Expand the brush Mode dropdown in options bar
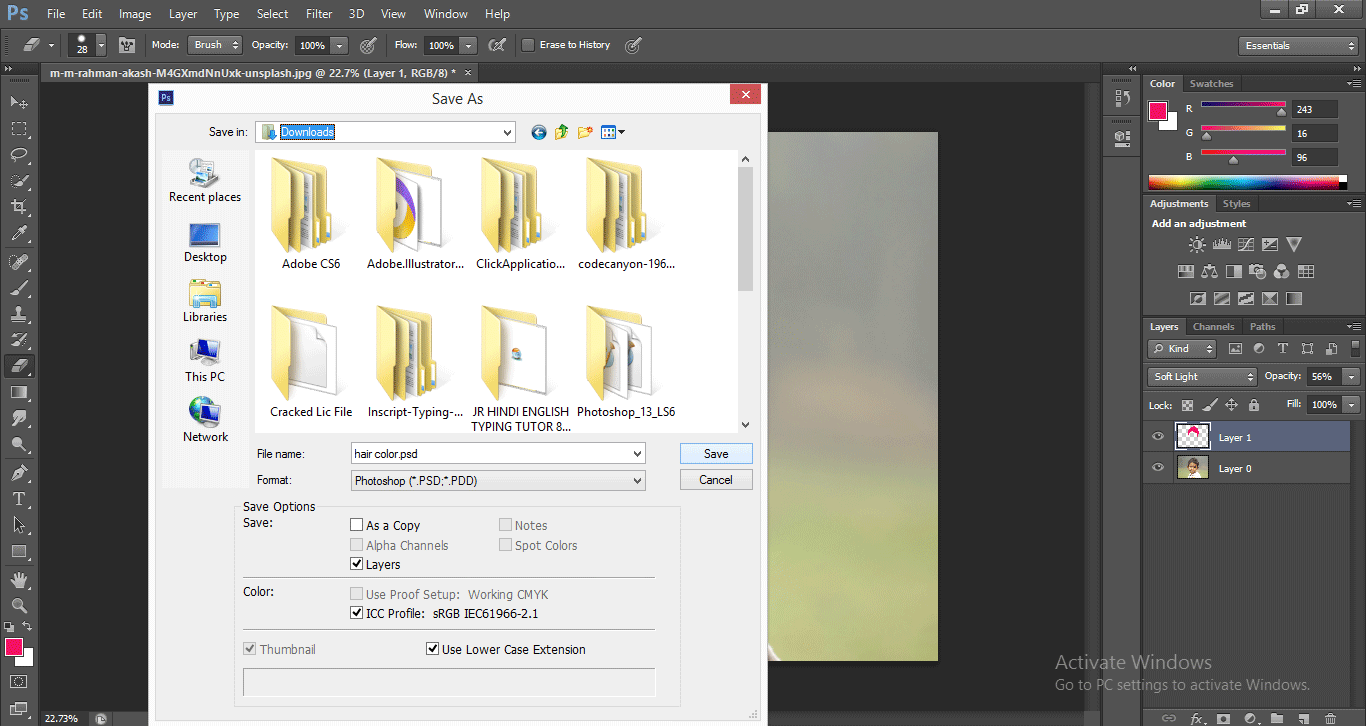 [x=236, y=44]
